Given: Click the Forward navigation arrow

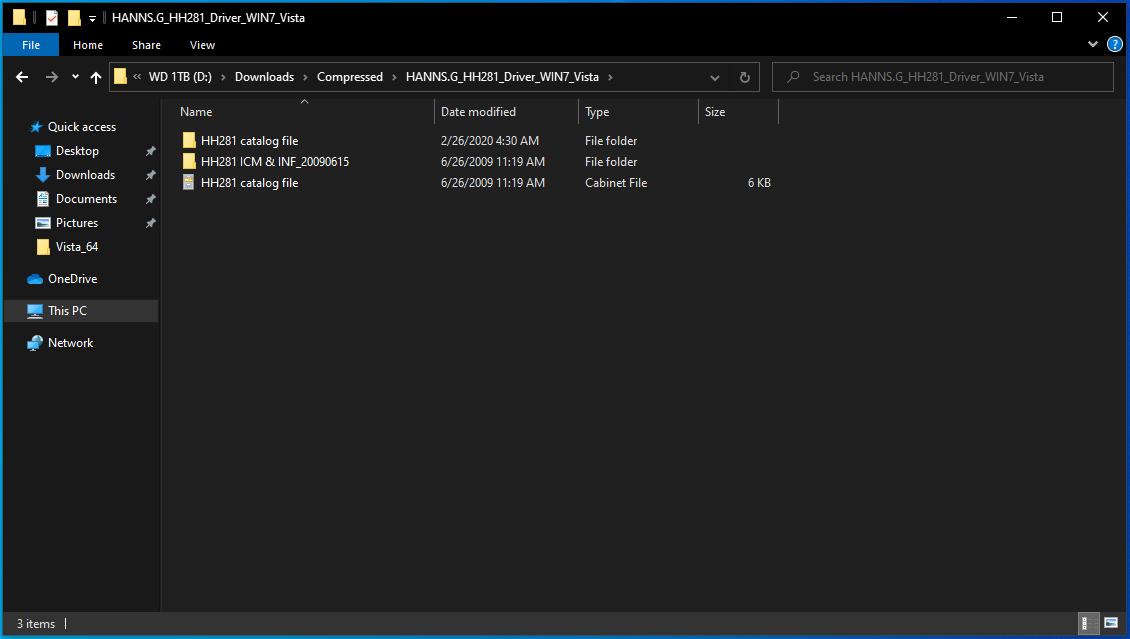Looking at the screenshot, I should 52,77.
